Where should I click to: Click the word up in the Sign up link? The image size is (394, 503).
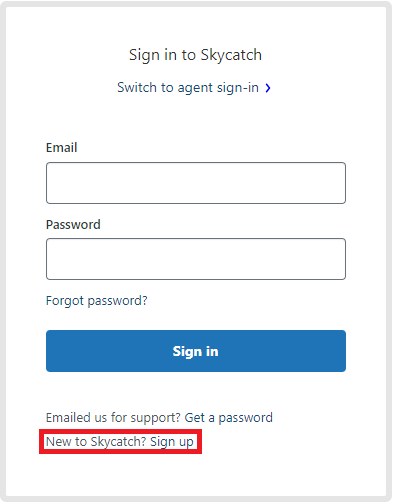pos(187,443)
